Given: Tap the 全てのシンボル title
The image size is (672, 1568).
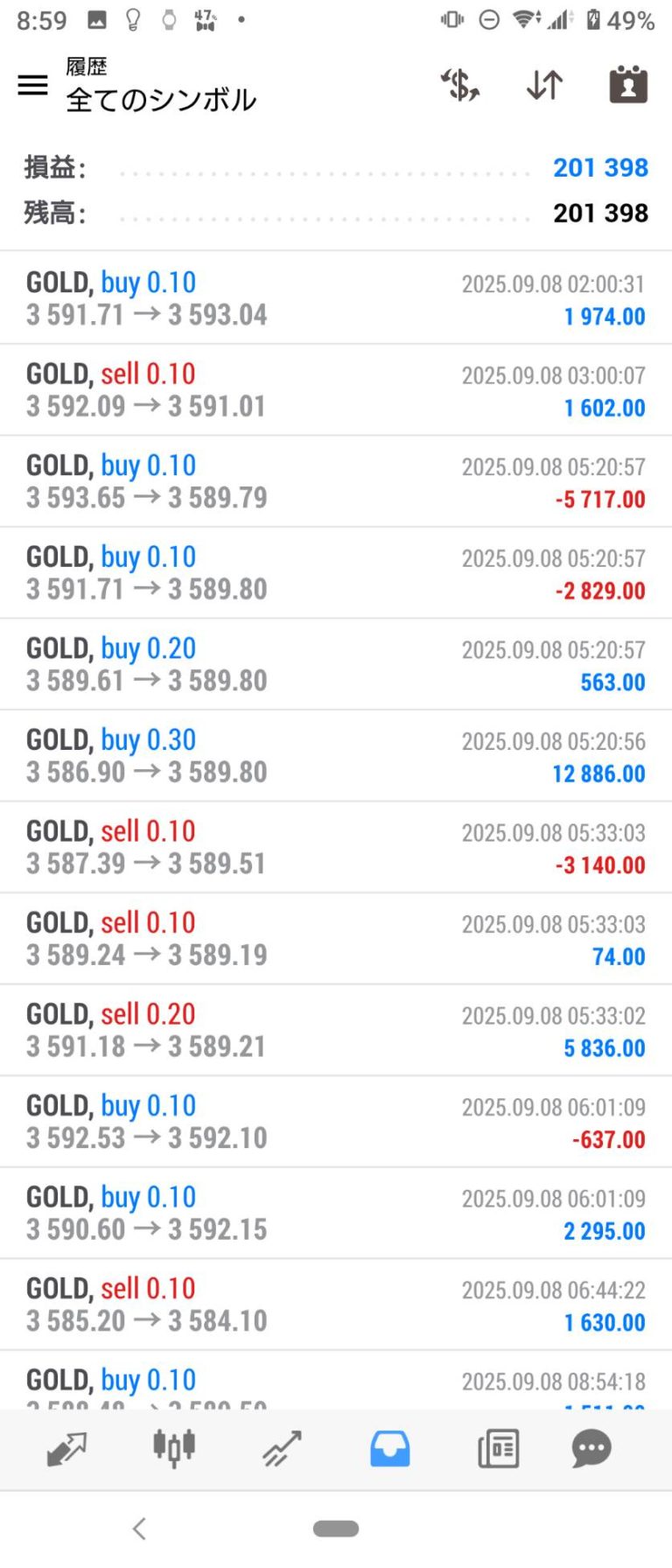Looking at the screenshot, I should click(x=161, y=100).
